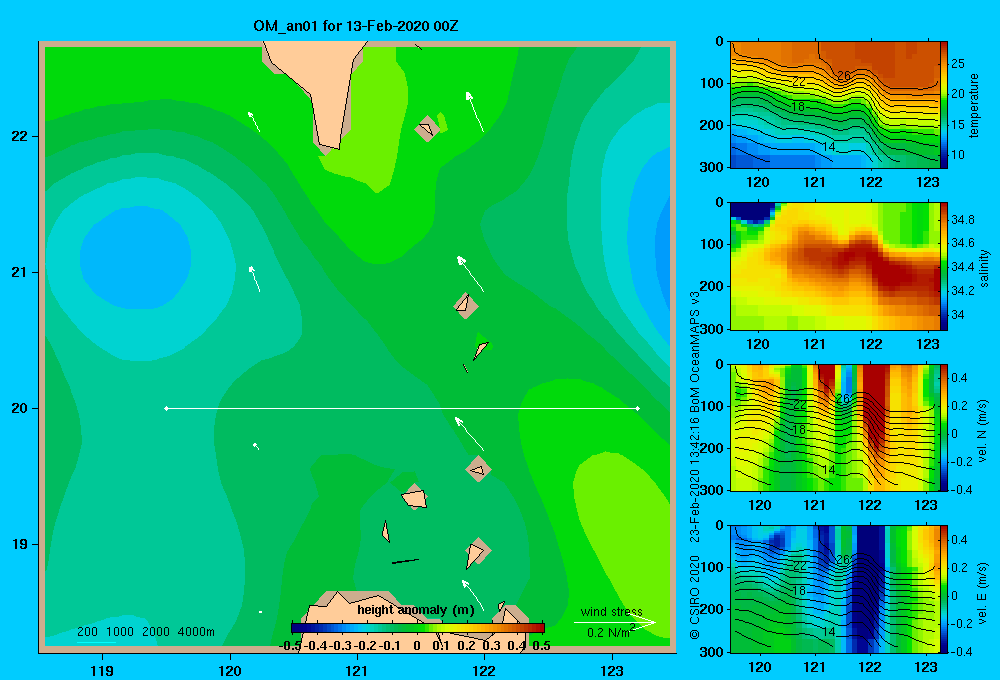Open the vel. N depth section panel
Image resolution: width=1000 pixels, height=680 pixels.
(x=835, y=427)
